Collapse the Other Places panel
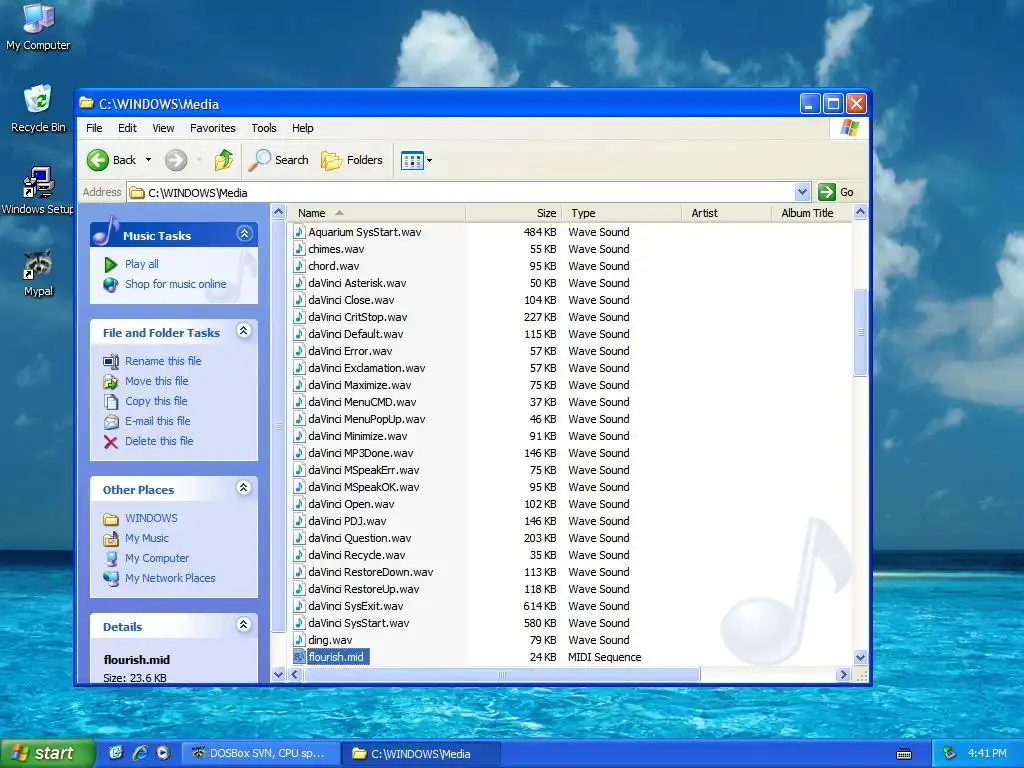This screenshot has height=768, width=1024. tap(244, 488)
